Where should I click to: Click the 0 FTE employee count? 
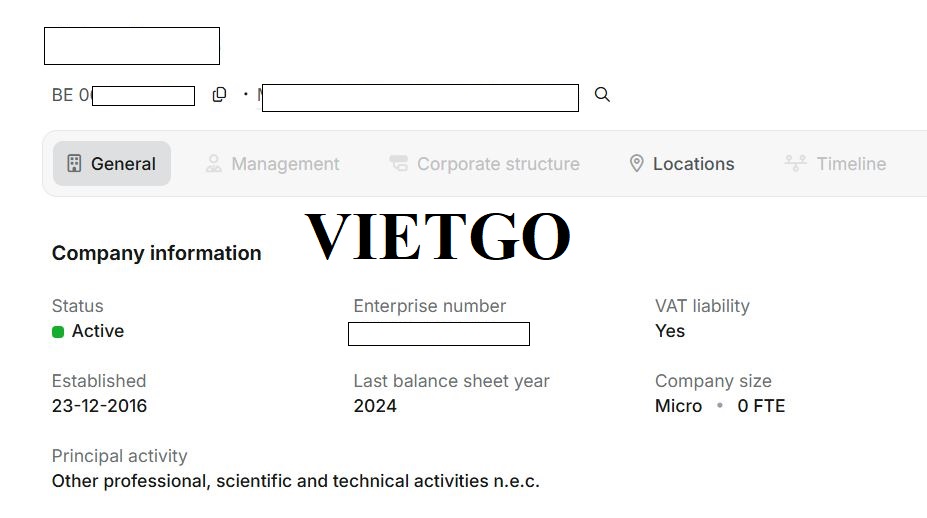coord(761,406)
